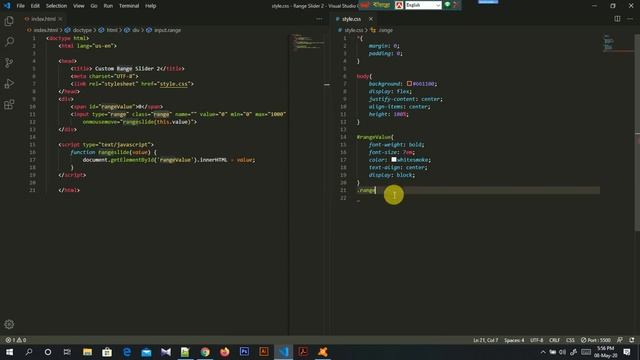Click doctype in the left breadcrumb
640x360 pixels.
pos(82,30)
